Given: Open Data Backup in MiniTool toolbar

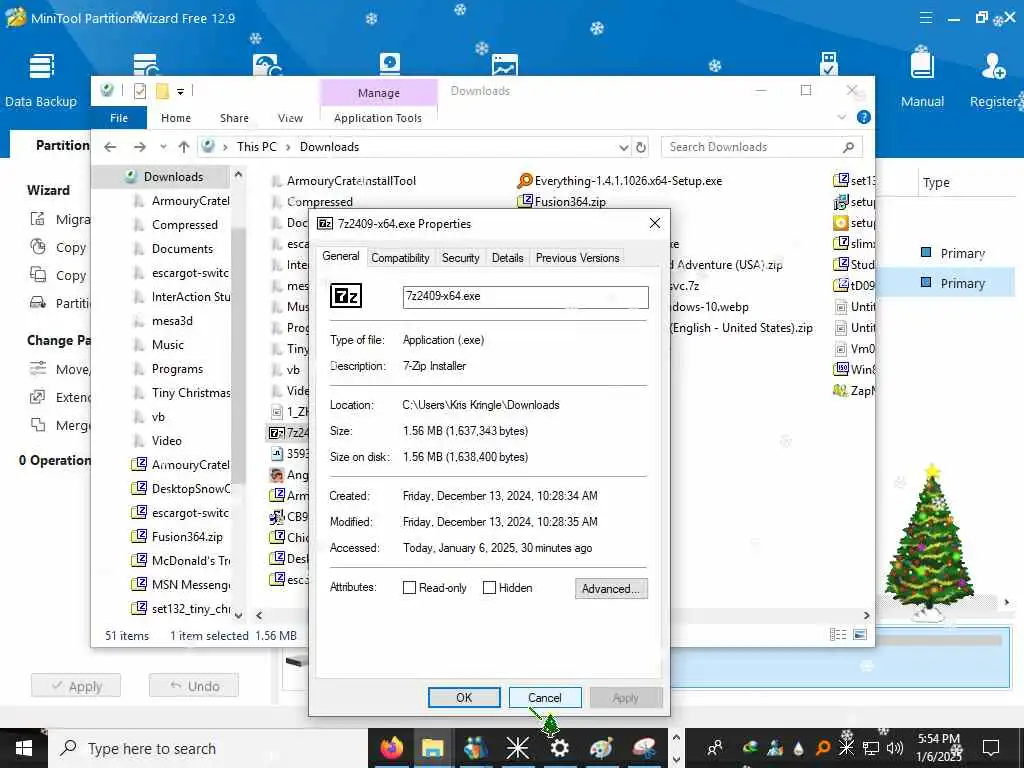Looking at the screenshot, I should (40, 80).
